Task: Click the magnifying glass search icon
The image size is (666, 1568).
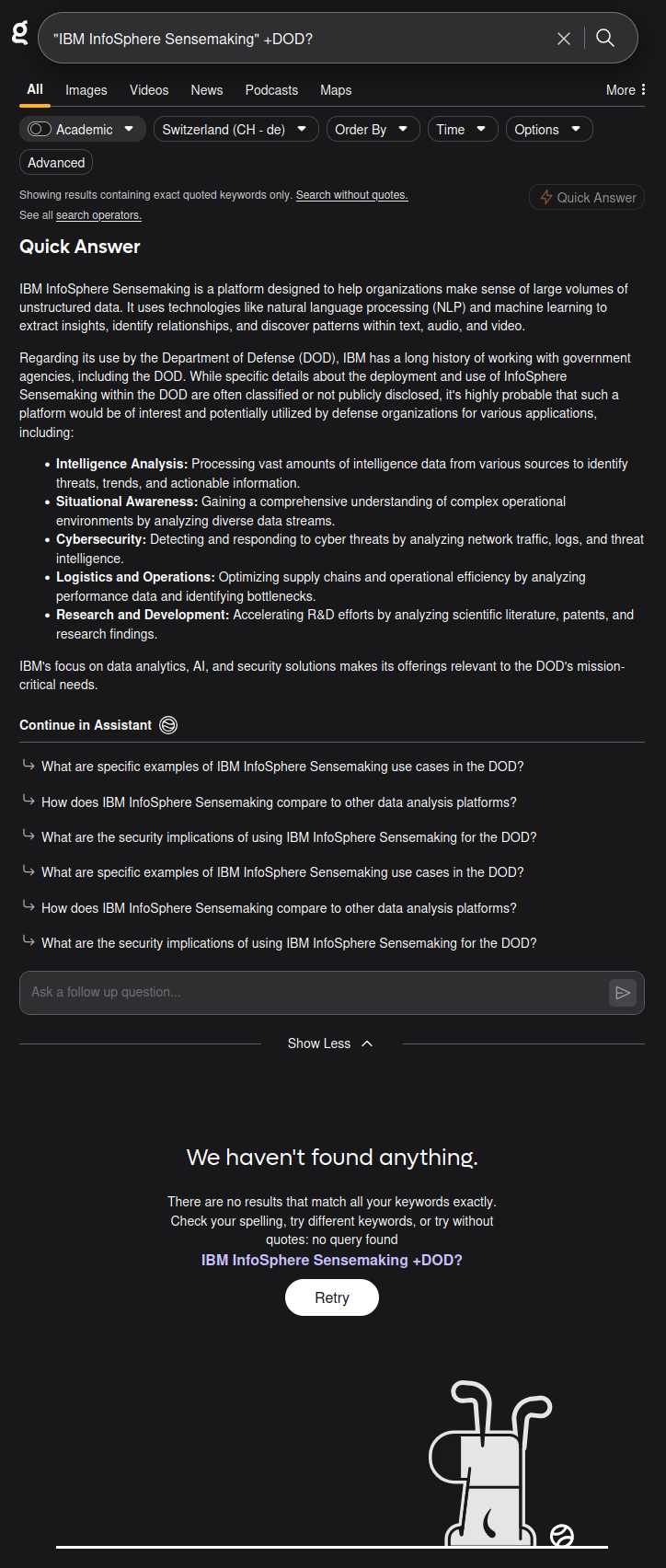Action: [x=605, y=38]
